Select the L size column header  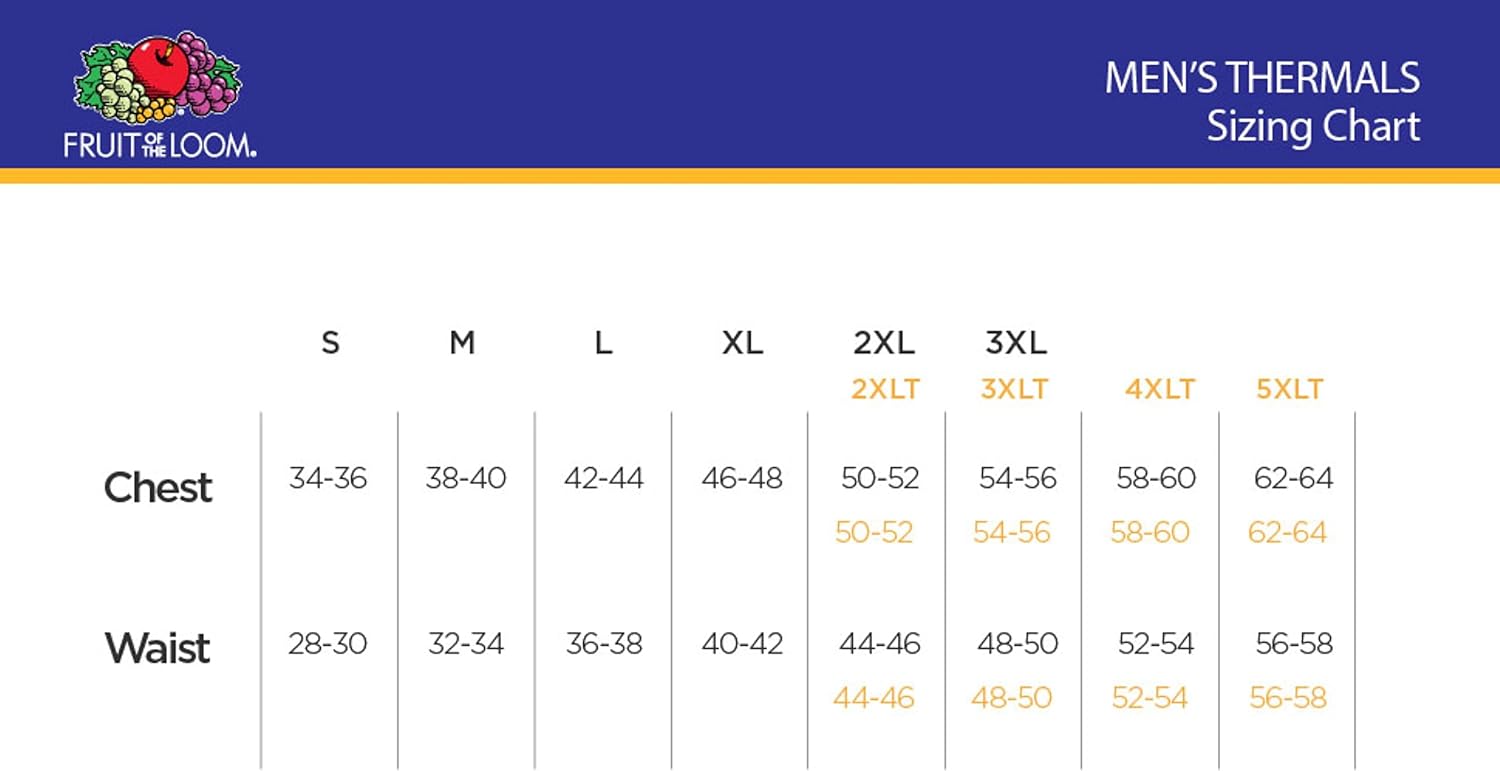coord(603,343)
